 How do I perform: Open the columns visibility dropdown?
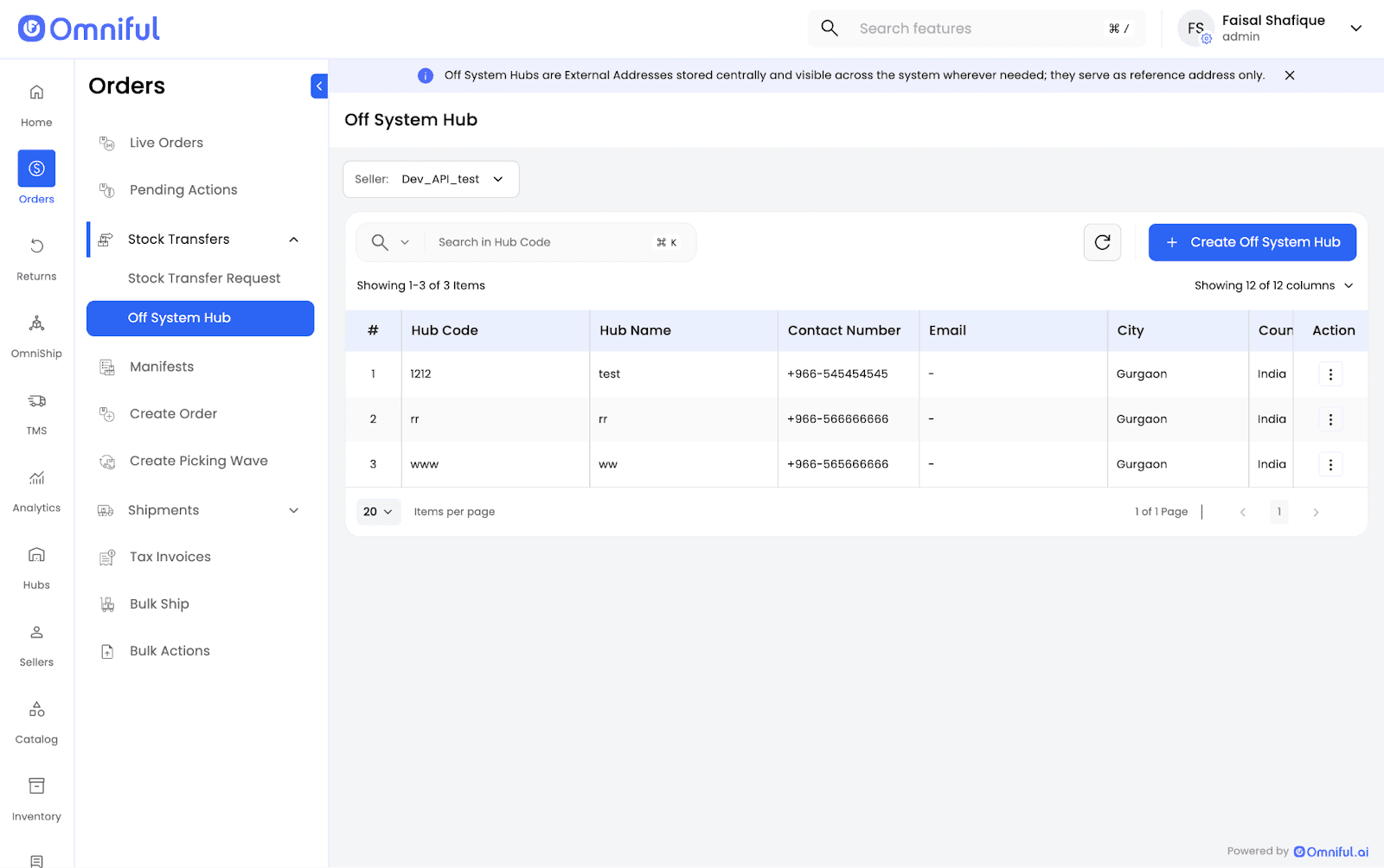[x=1272, y=285]
